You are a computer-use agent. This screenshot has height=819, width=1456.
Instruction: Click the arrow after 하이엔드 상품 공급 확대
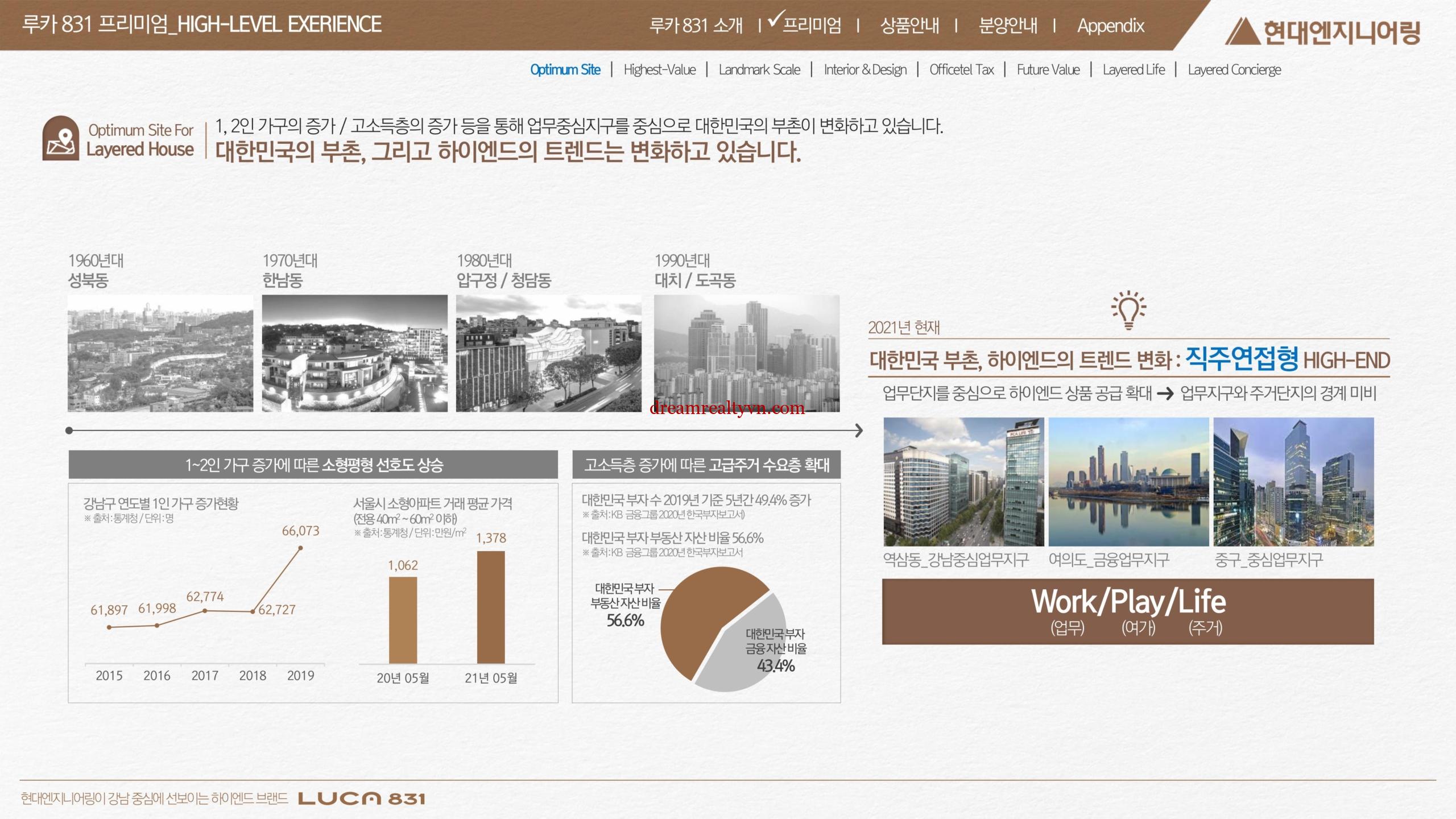pyautogui.click(x=1165, y=394)
